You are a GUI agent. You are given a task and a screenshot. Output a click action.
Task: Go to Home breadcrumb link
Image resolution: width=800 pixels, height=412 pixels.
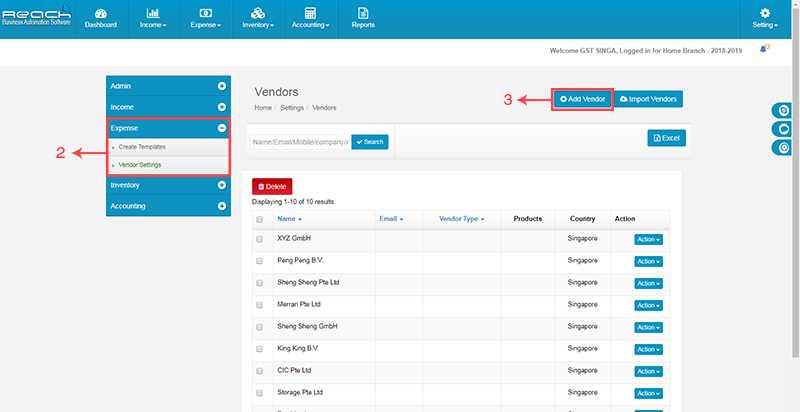263,108
